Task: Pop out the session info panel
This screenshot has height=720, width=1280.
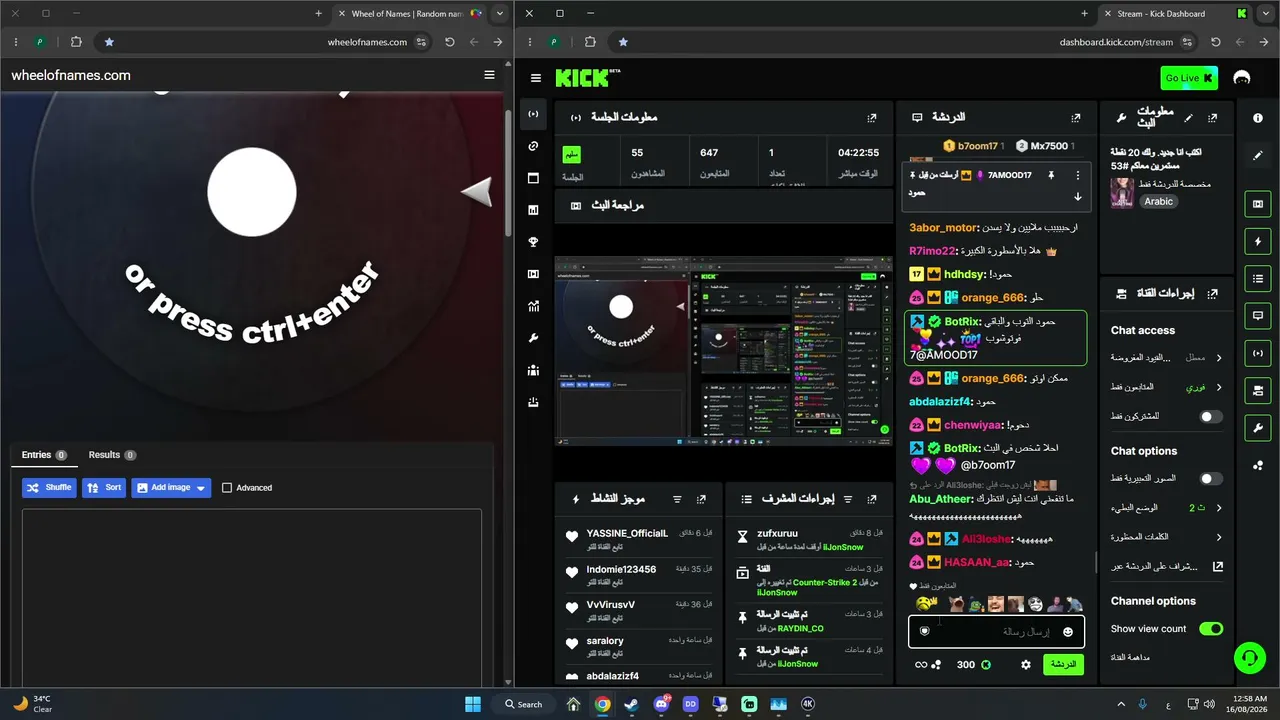Action: (872, 118)
